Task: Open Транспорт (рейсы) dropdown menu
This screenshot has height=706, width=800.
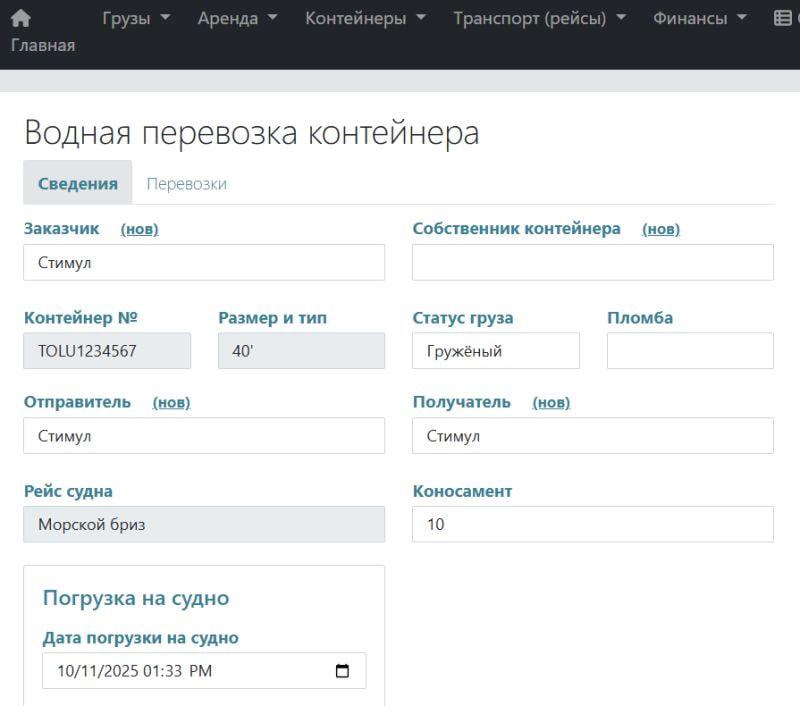Action: tap(539, 18)
